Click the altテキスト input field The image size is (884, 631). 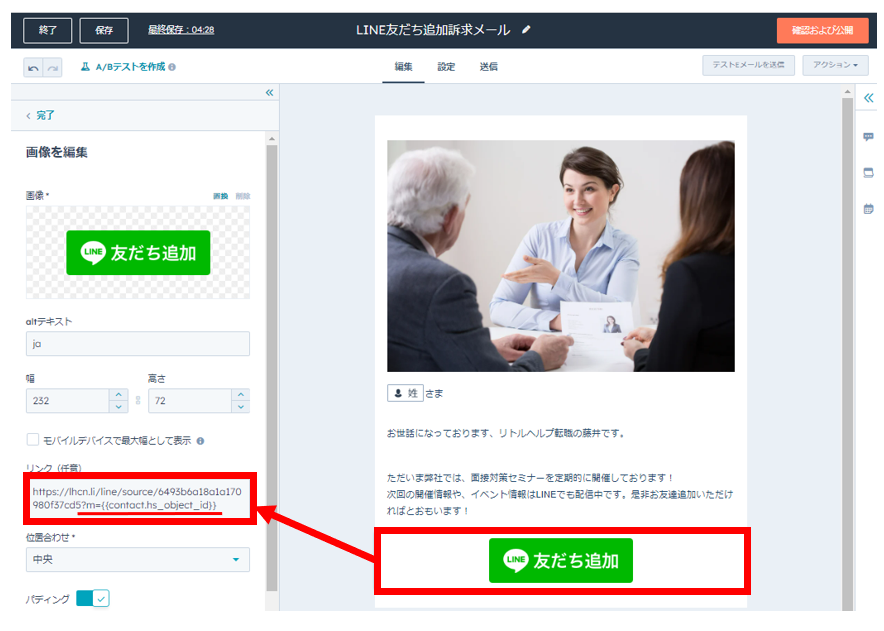point(137,344)
